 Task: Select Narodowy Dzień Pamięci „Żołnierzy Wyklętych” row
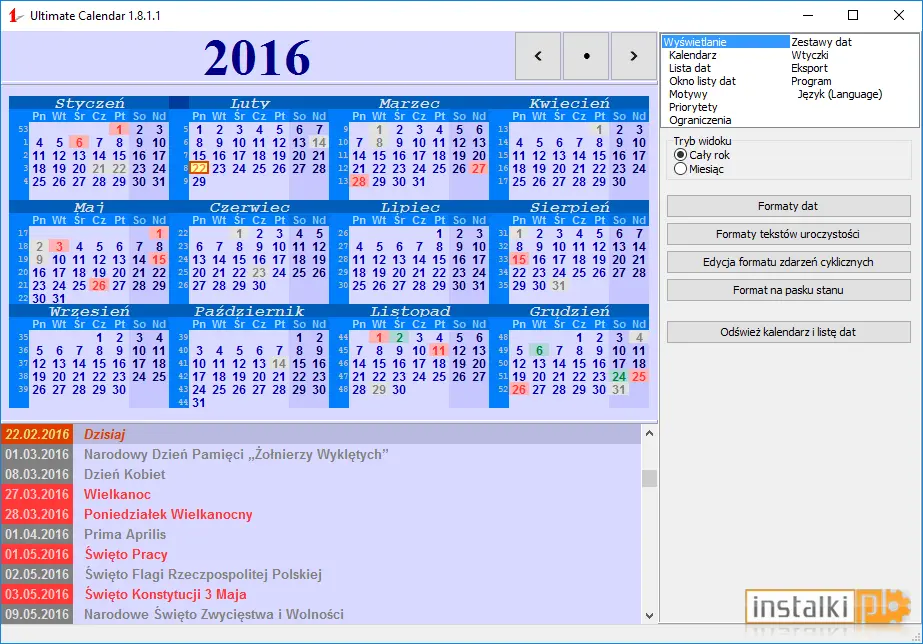(321, 454)
